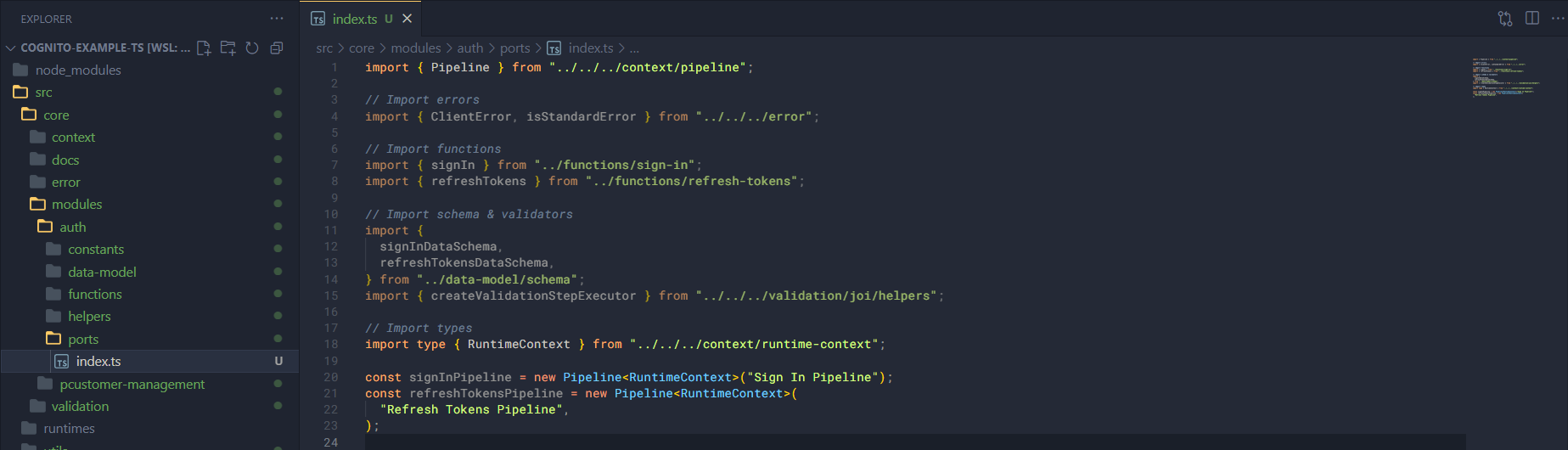Expand the node_modules folder
Viewport: 1568px width, 450px height.
pyautogui.click(x=78, y=70)
